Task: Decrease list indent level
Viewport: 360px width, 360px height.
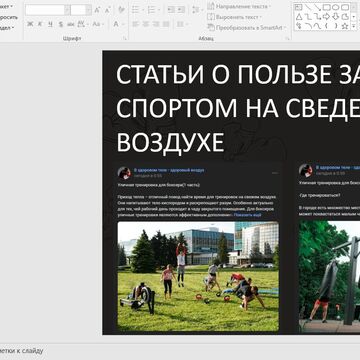Action: 170,9
